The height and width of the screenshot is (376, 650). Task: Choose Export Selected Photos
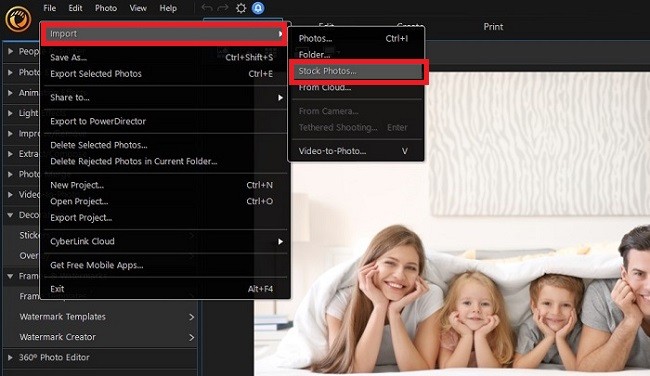(165, 74)
